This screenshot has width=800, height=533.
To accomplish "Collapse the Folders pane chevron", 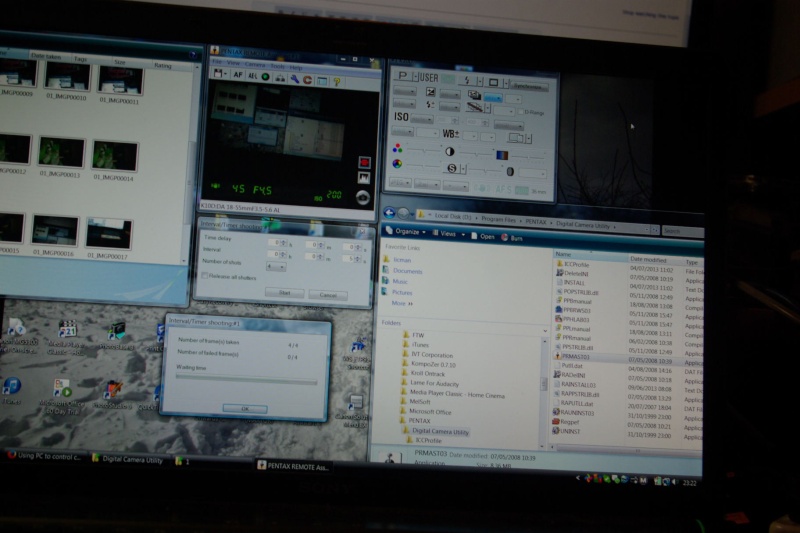I will coord(544,331).
